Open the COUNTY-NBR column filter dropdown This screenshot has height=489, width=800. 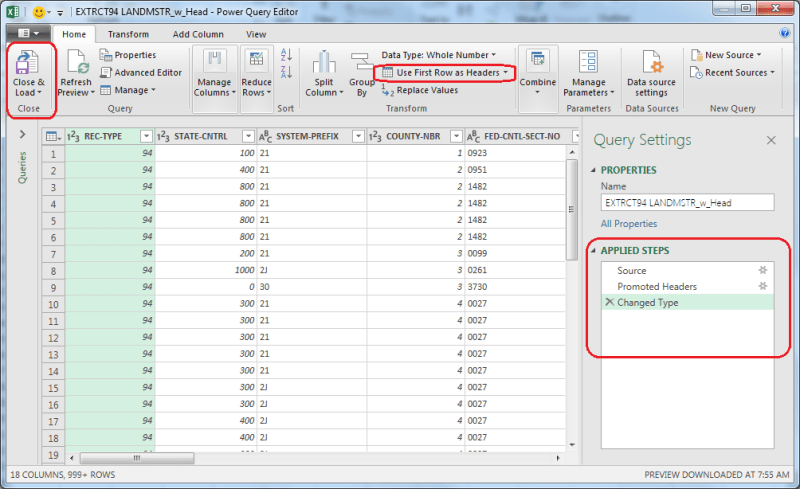[x=456, y=136]
